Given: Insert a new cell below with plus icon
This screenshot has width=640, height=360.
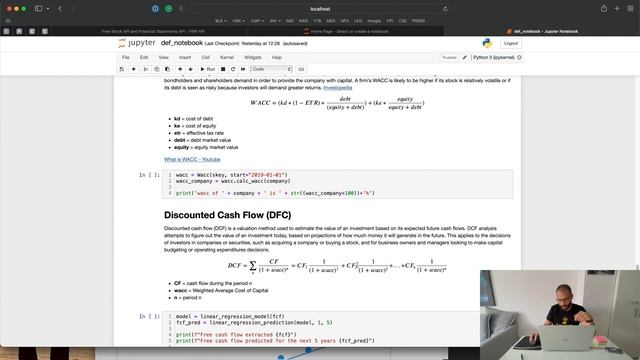Looking at the screenshot, I should pyautogui.click(x=133, y=69).
